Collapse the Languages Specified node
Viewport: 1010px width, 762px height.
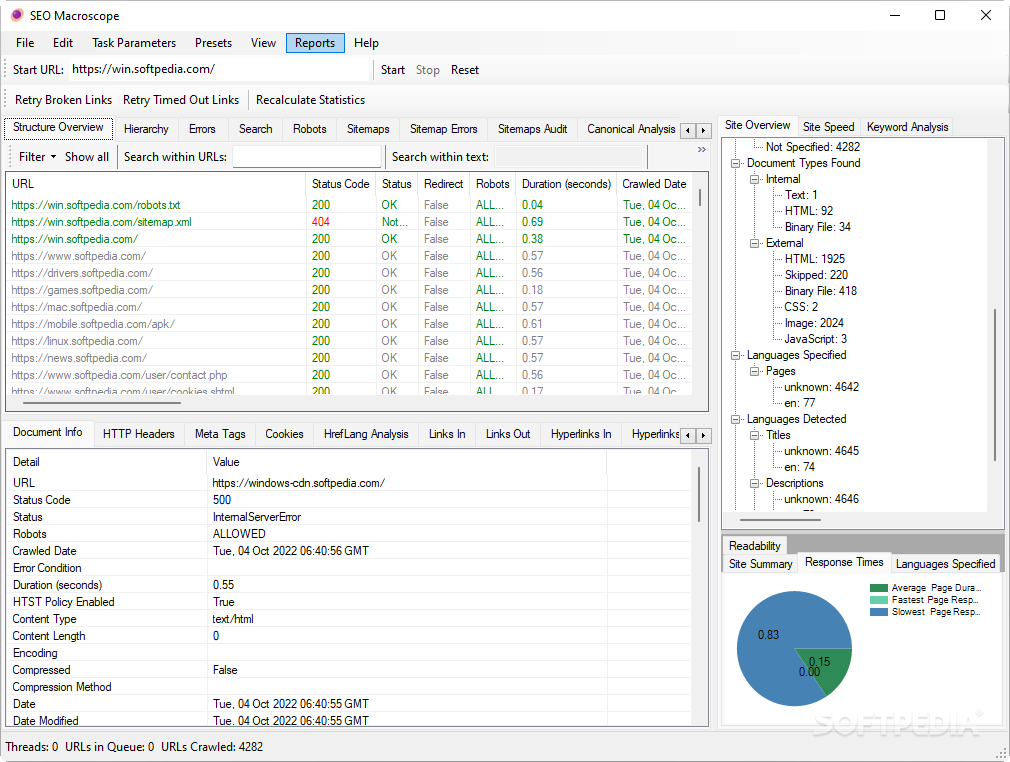[736, 355]
